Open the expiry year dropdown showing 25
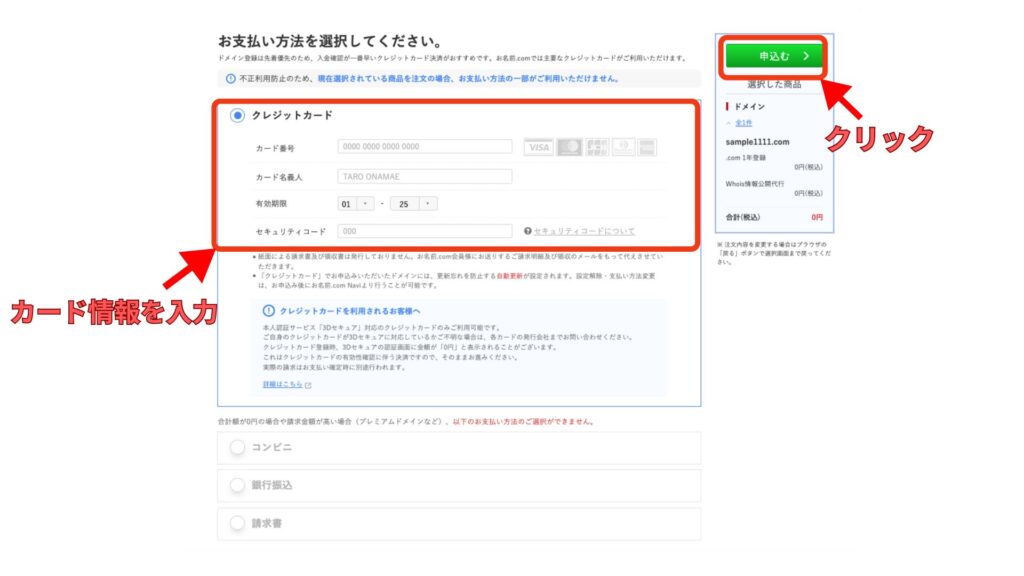 pos(413,204)
